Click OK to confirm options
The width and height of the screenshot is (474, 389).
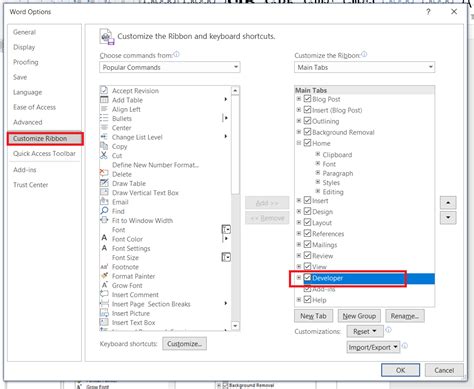(400, 370)
